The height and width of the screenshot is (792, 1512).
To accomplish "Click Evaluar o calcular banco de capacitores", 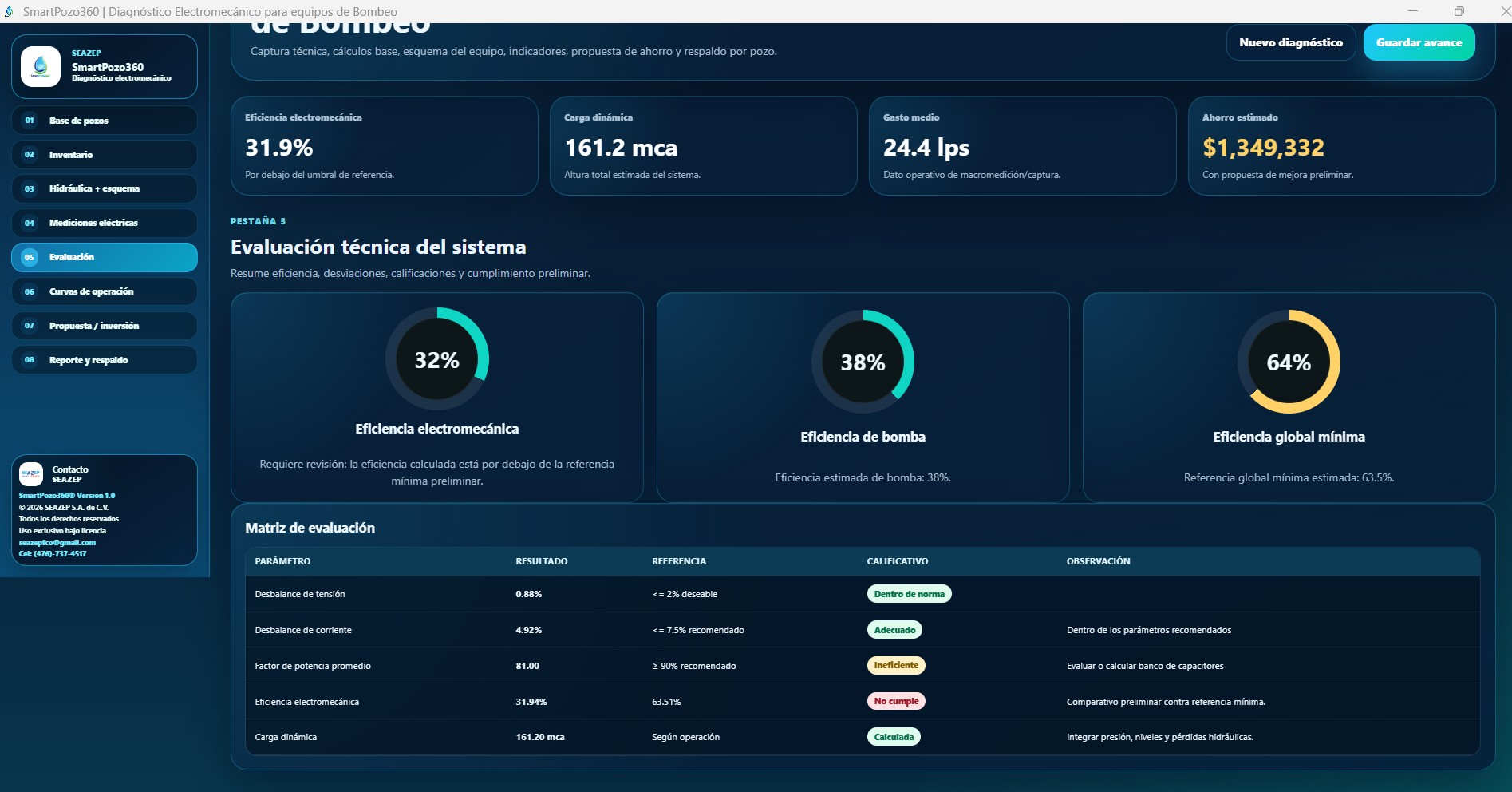I will tap(1145, 666).
